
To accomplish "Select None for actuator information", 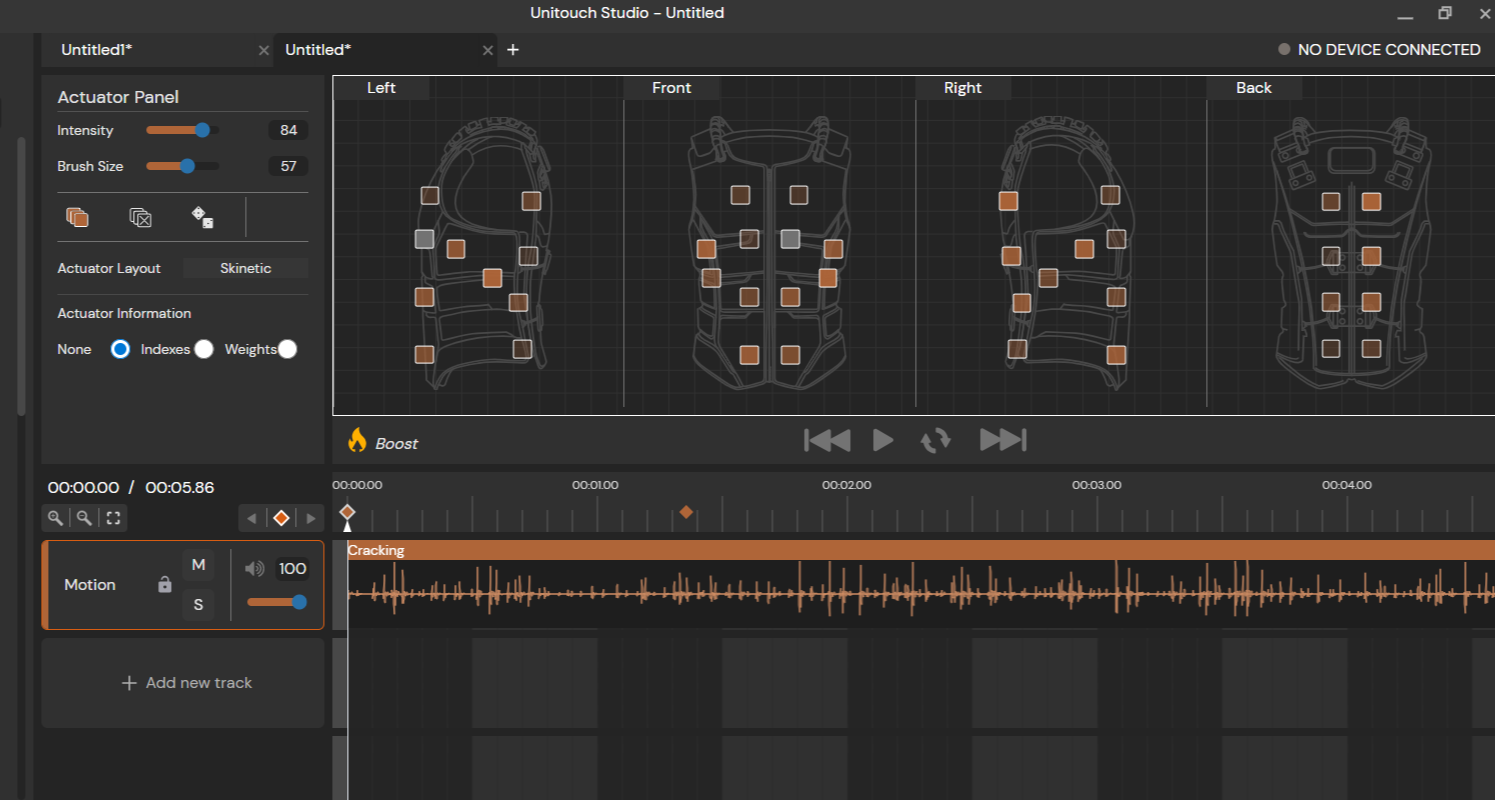I will tap(120, 349).
